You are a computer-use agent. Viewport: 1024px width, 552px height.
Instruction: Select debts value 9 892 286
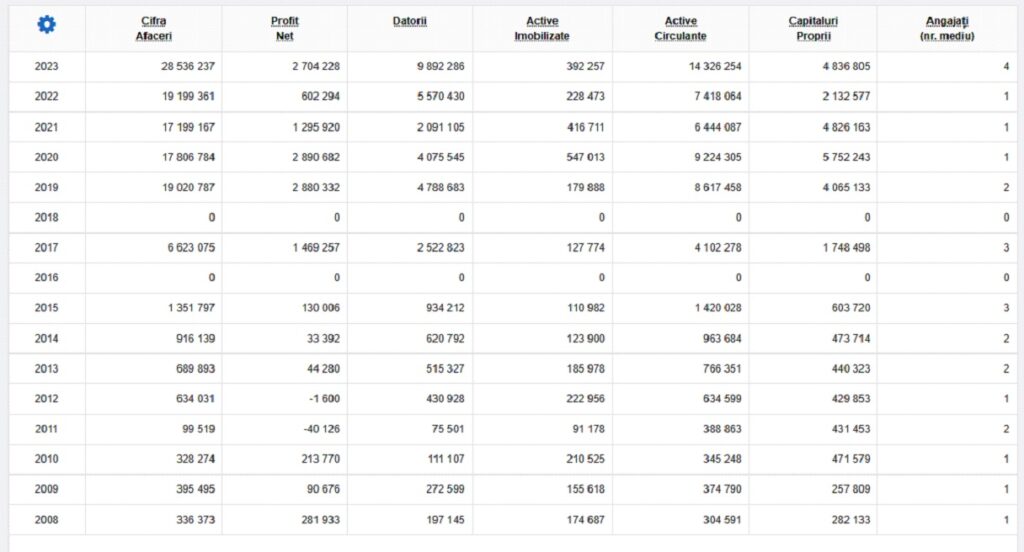coord(434,67)
